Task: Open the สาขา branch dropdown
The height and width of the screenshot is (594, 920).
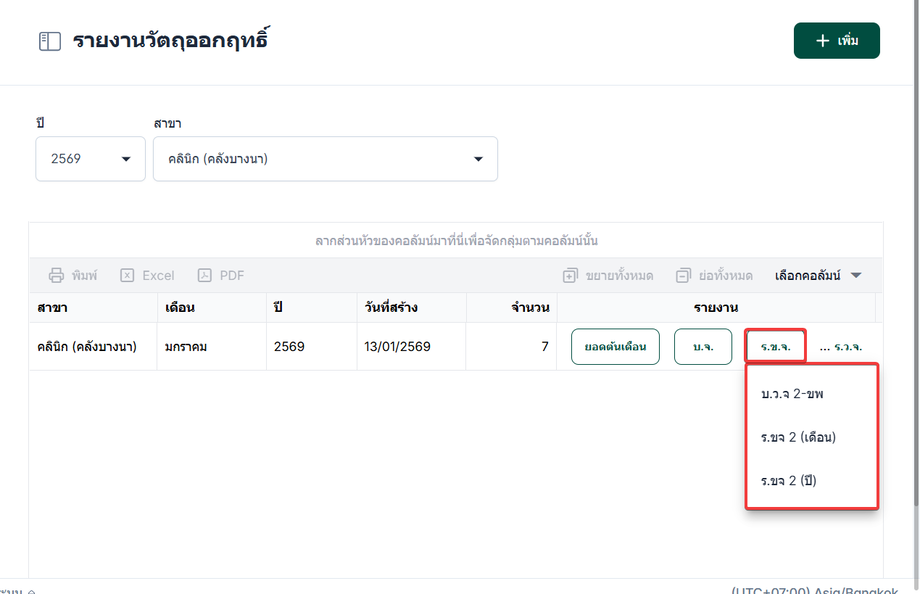Action: coord(325,159)
